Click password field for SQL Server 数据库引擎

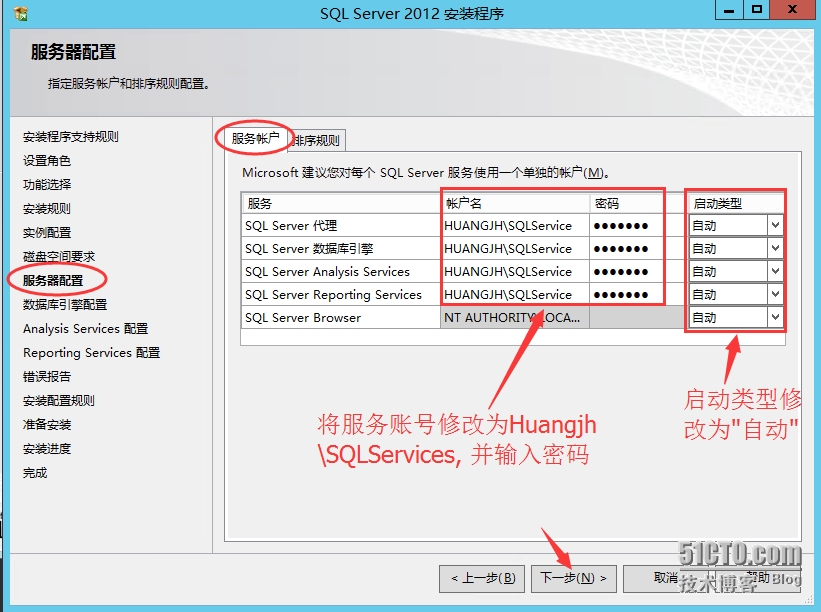[637, 249]
